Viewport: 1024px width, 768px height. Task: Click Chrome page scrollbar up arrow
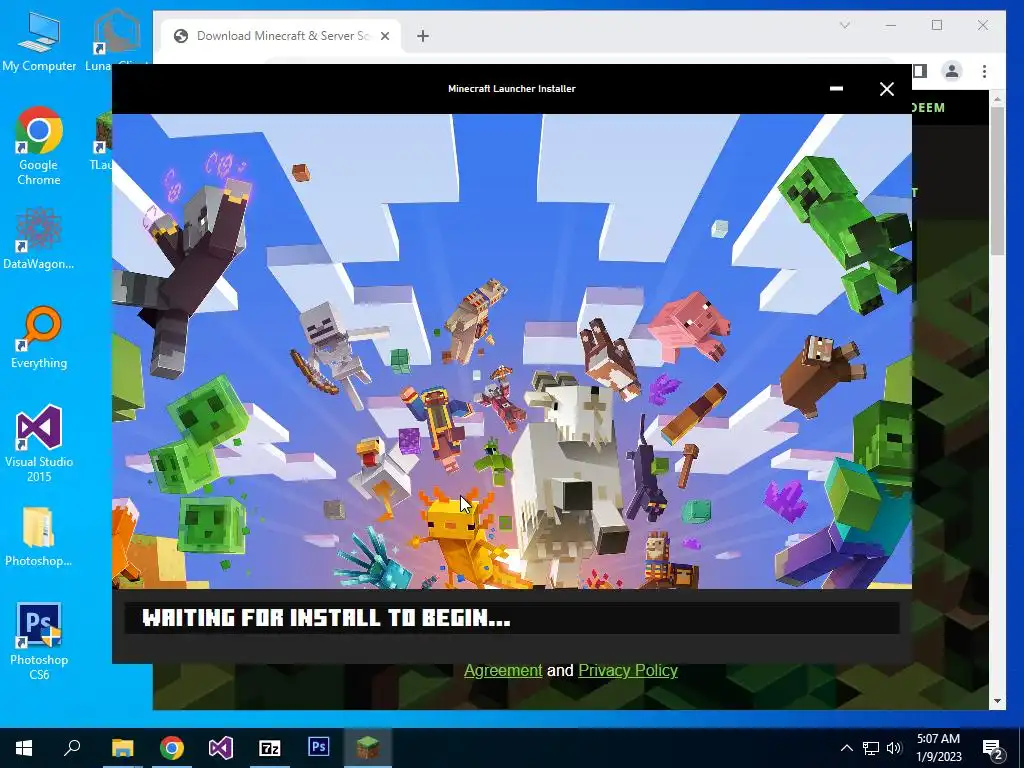pos(997,99)
